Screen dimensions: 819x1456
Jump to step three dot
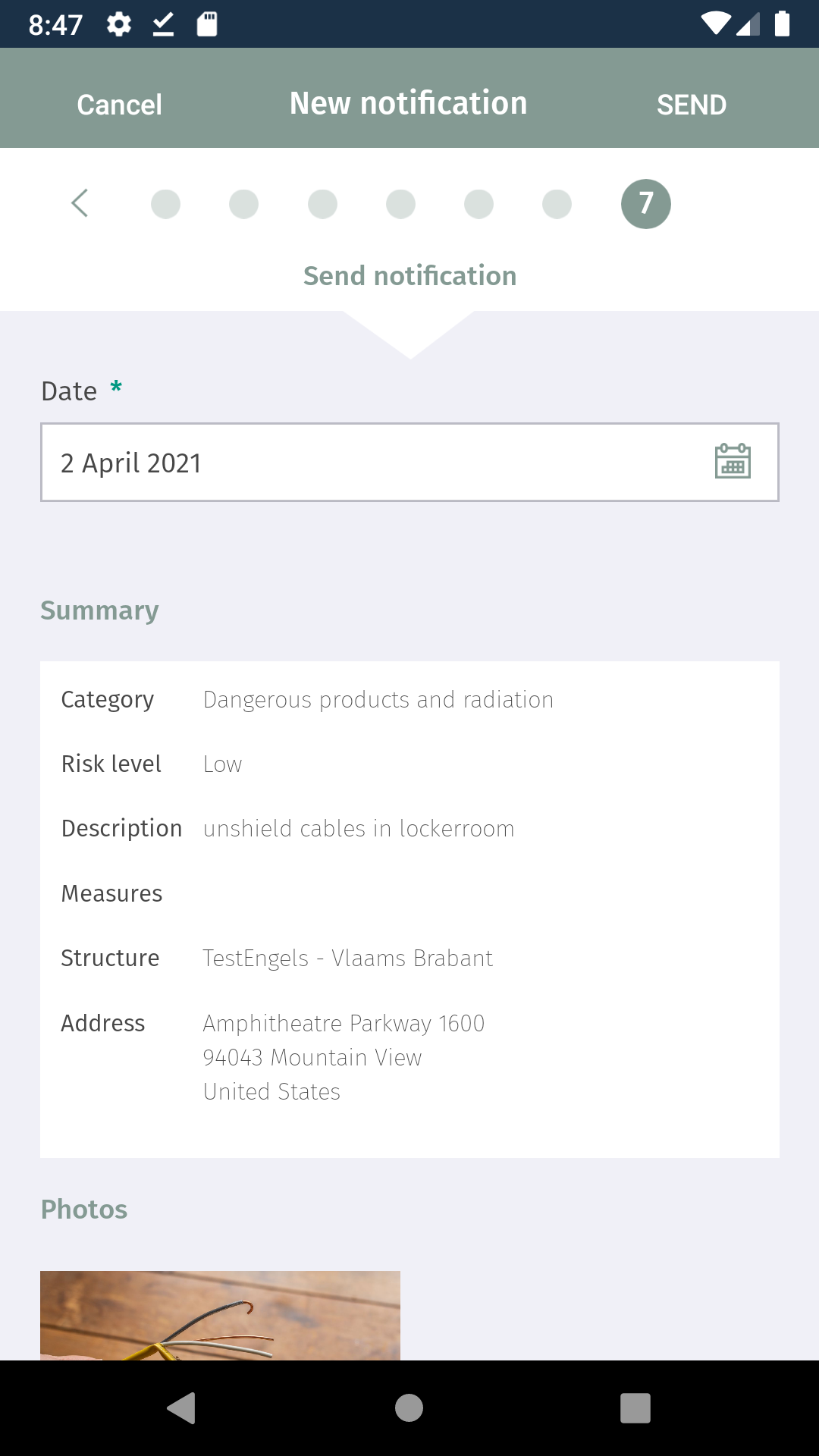pos(322,204)
